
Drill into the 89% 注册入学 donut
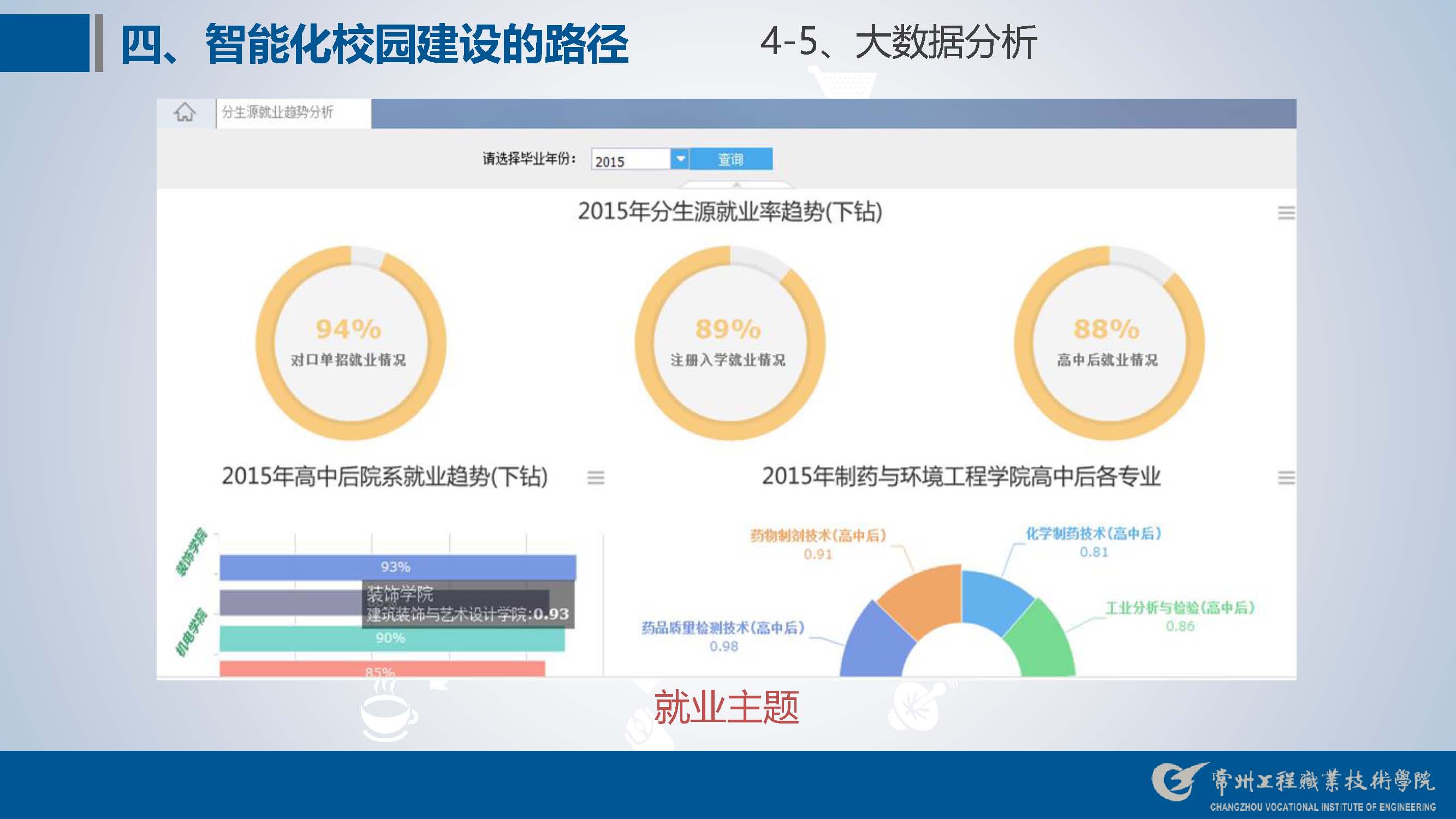click(729, 343)
